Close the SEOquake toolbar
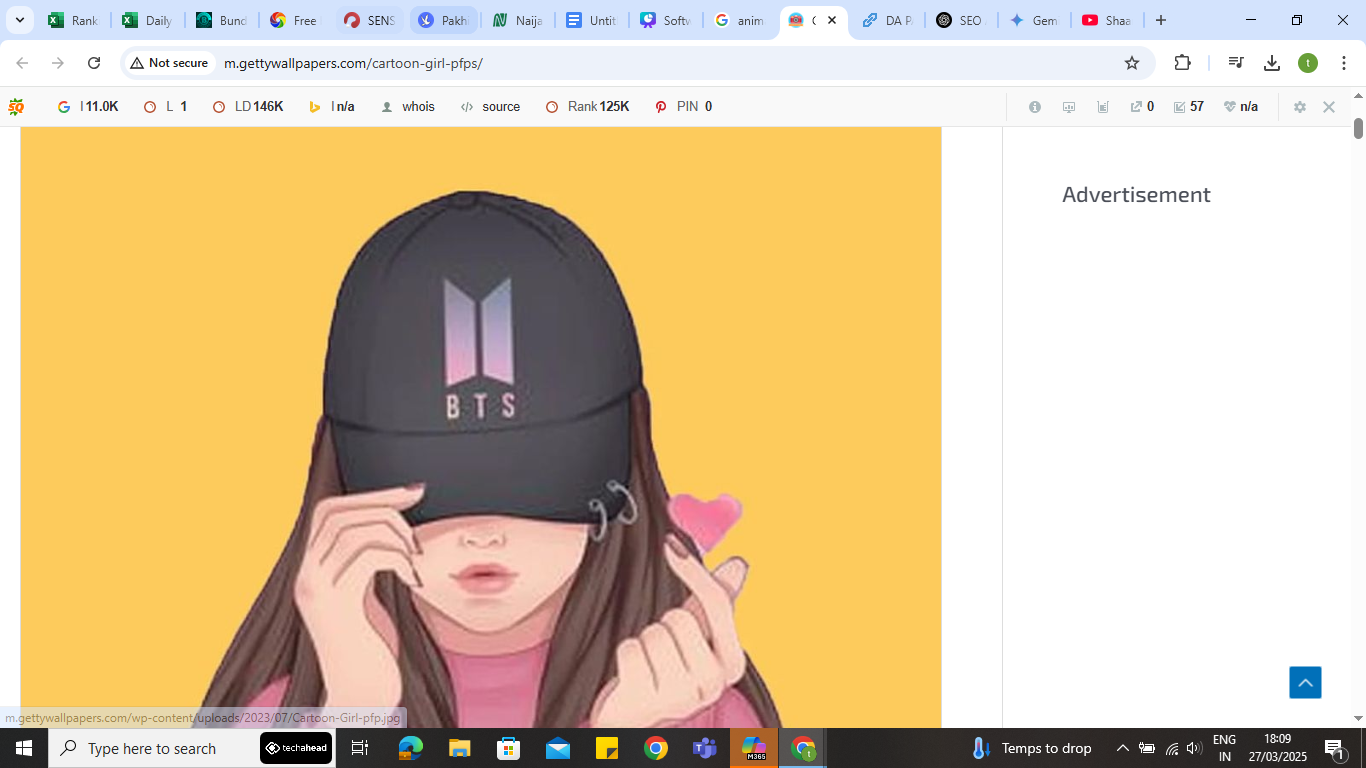 (x=1329, y=107)
